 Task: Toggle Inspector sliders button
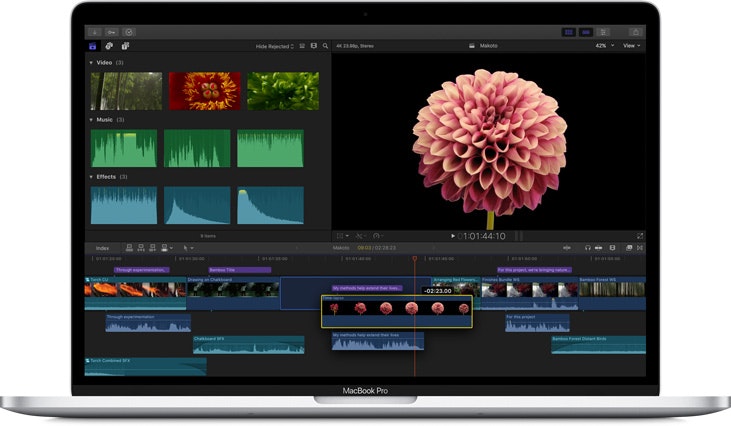(603, 32)
